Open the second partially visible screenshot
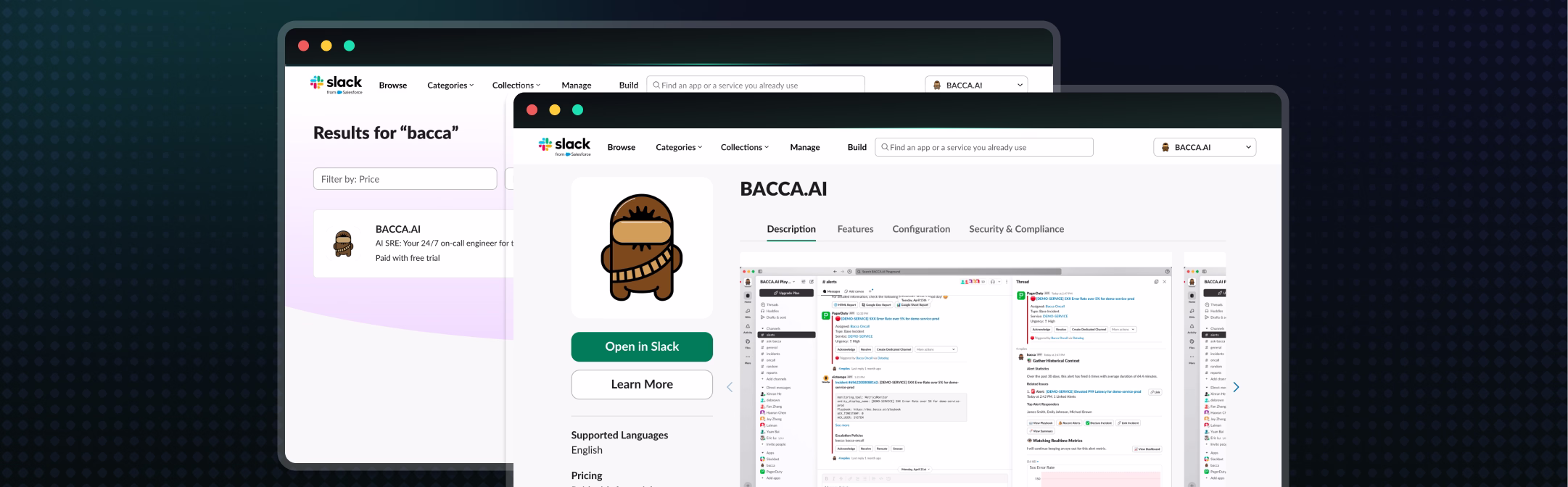This screenshot has height=487, width=1568. (1205, 370)
